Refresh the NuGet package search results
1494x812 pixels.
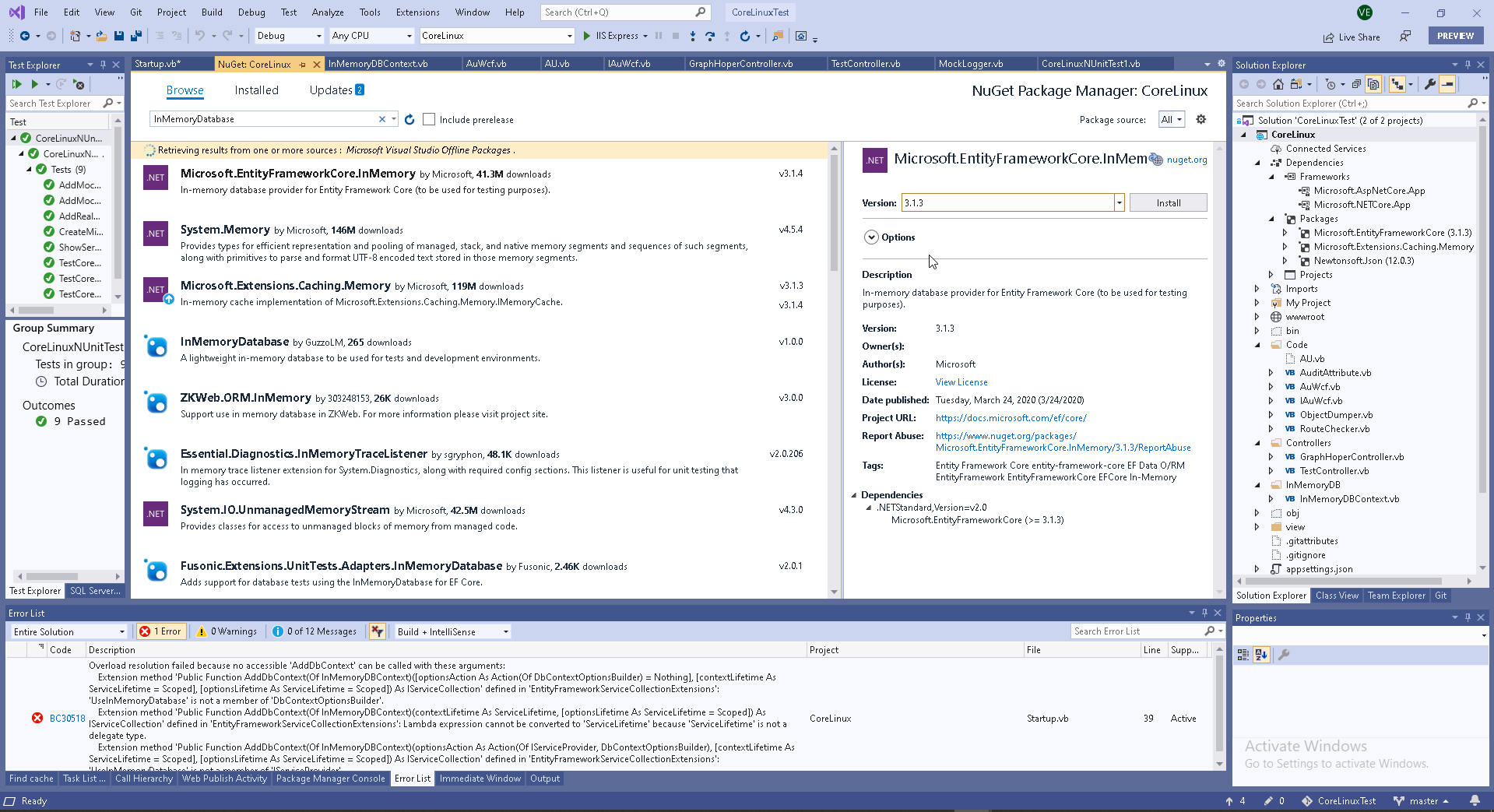tap(410, 119)
